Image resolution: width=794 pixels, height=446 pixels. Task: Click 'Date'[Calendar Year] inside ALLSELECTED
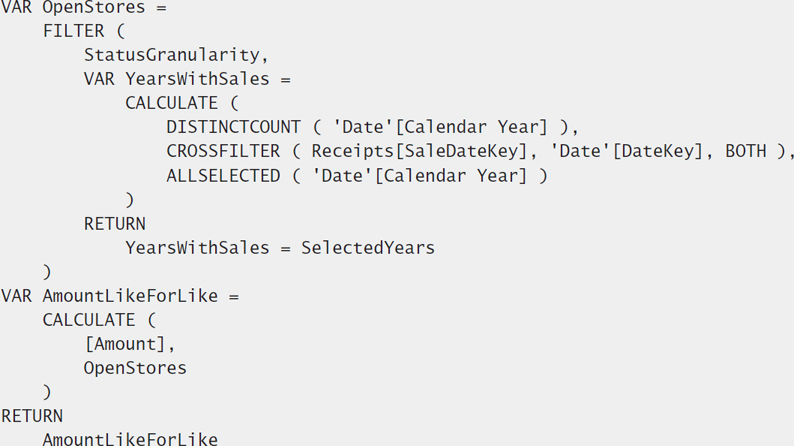419,176
